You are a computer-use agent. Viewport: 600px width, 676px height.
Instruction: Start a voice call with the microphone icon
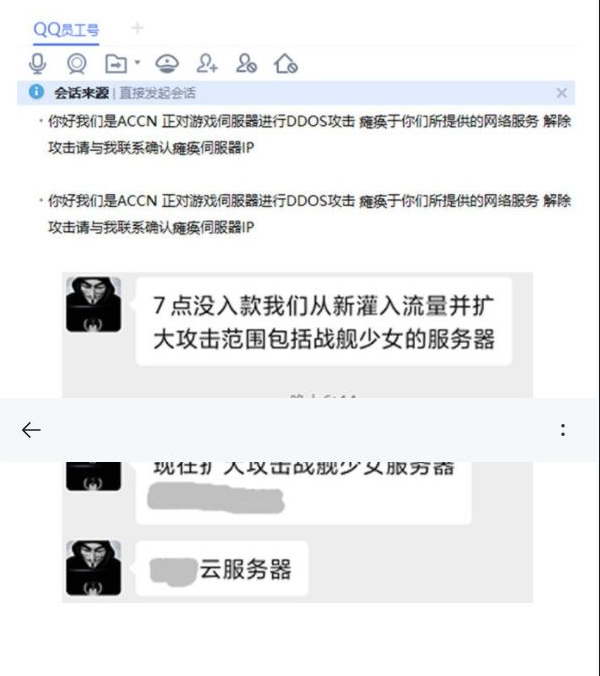38,64
